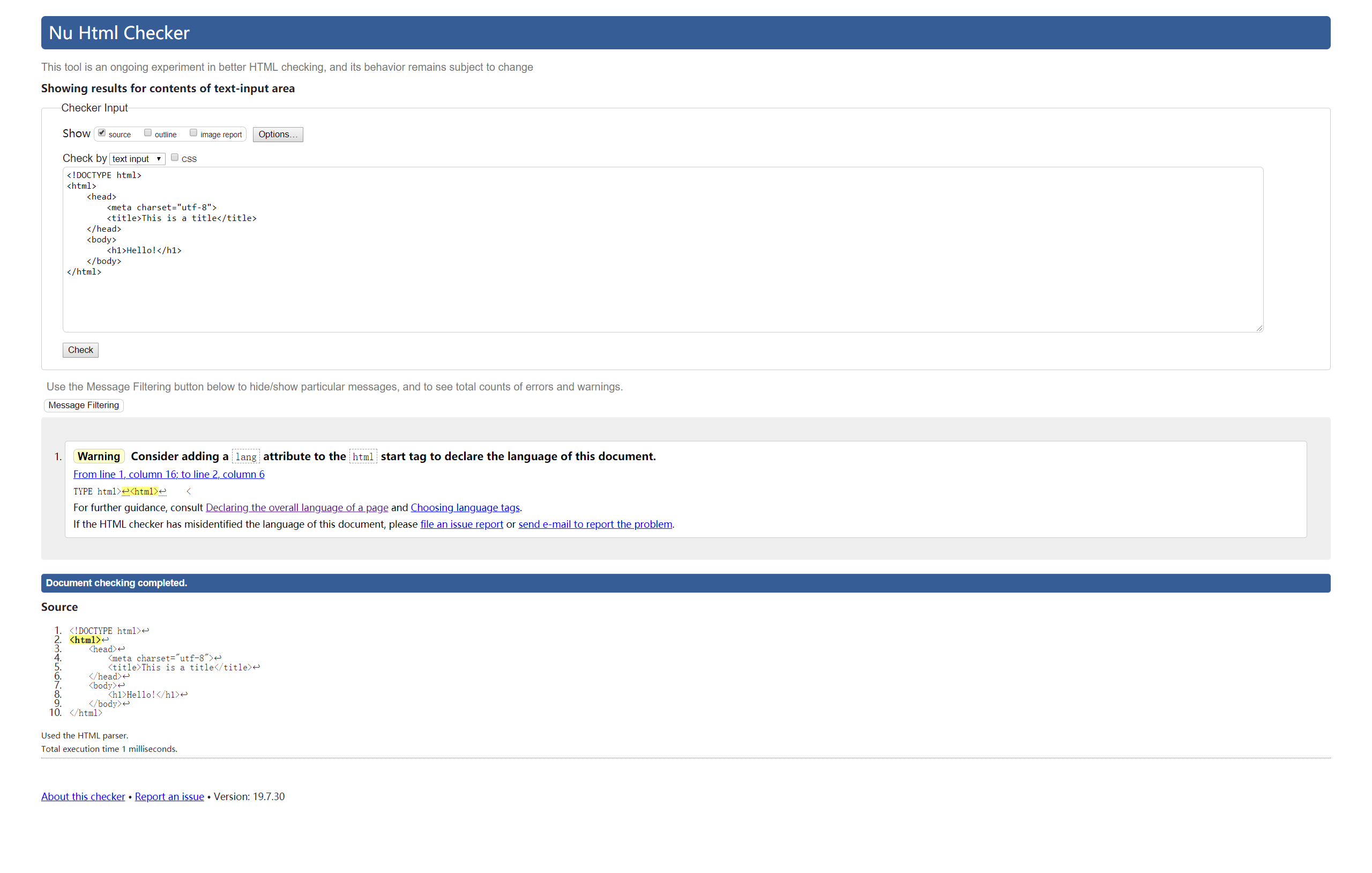Enable the image report checkbox
1372x873 pixels.
pos(192,133)
